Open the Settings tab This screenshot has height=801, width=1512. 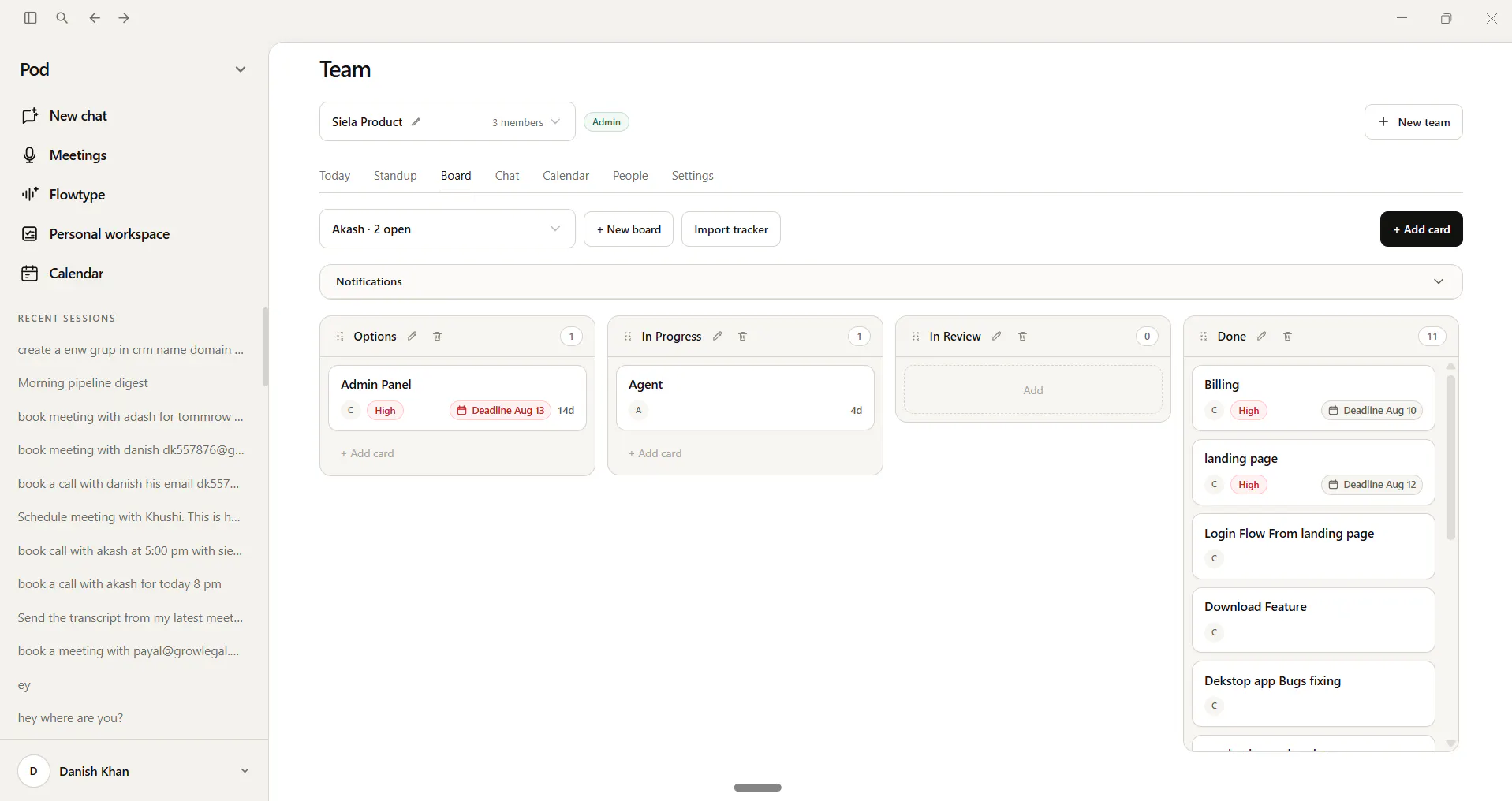[x=693, y=175]
